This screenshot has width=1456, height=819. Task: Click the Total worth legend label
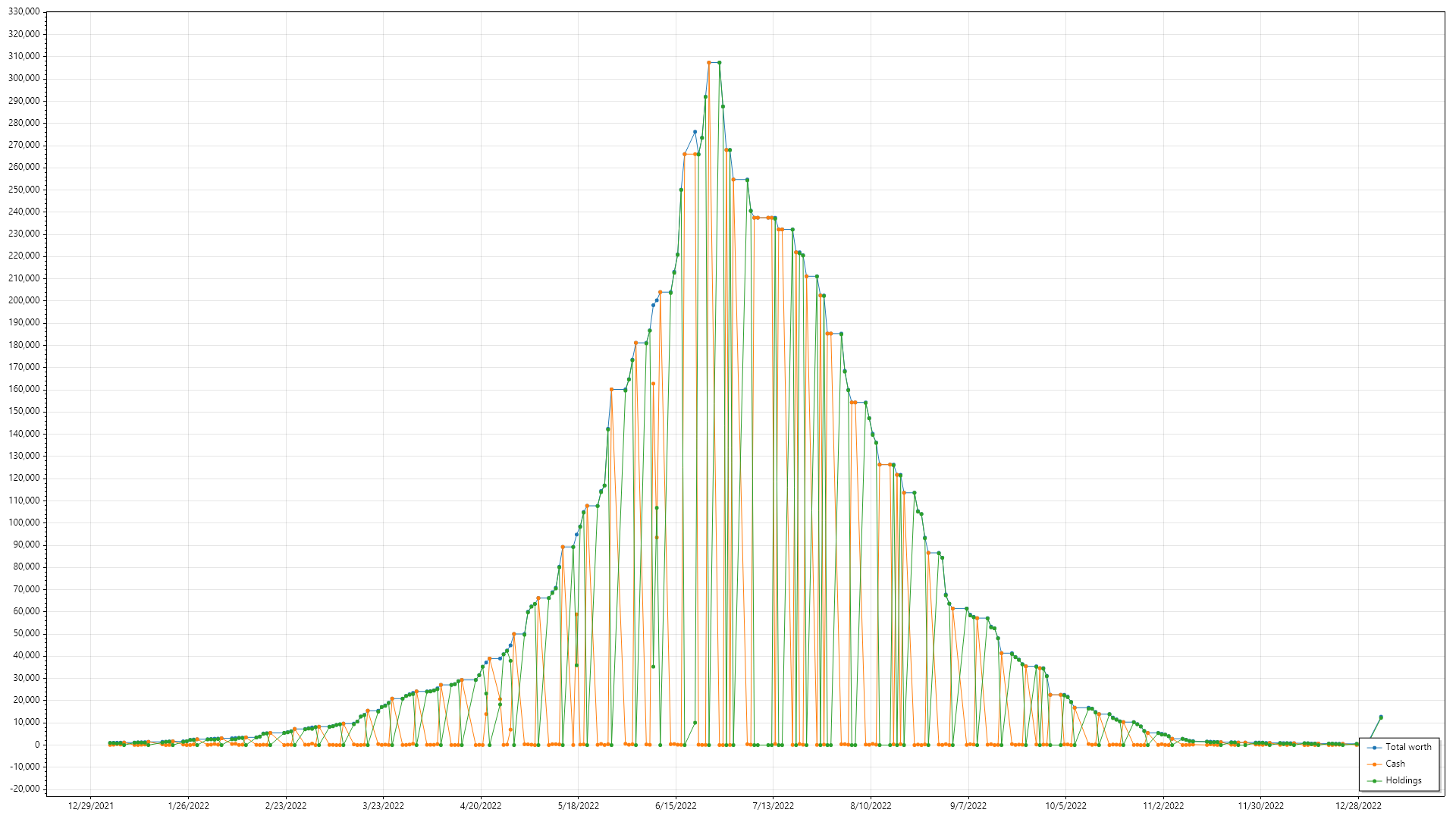click(1408, 747)
